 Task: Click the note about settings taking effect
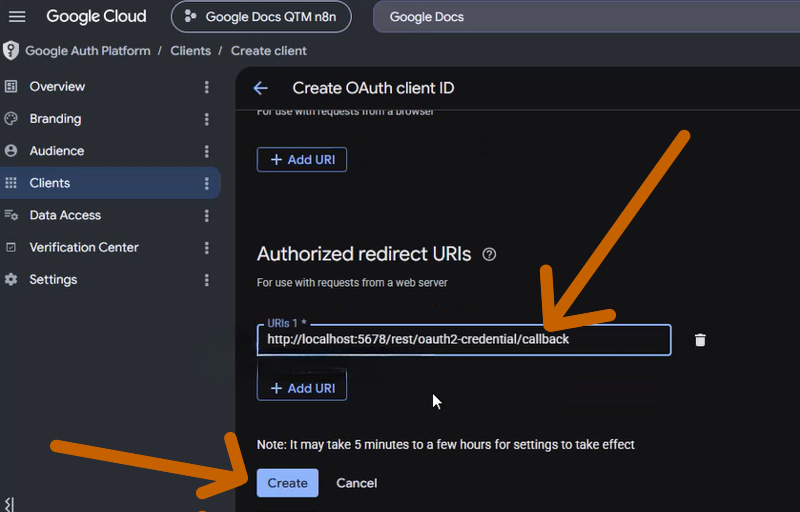pyautogui.click(x=445, y=445)
